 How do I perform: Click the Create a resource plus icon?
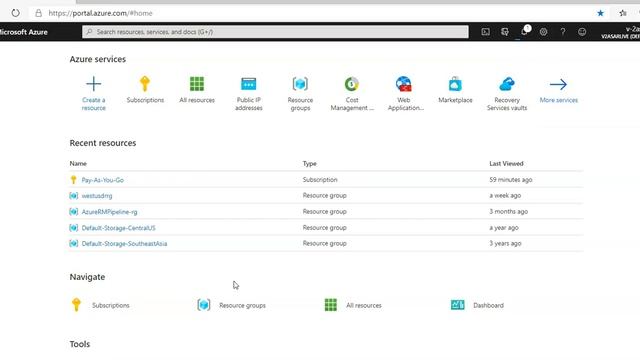pos(93,84)
